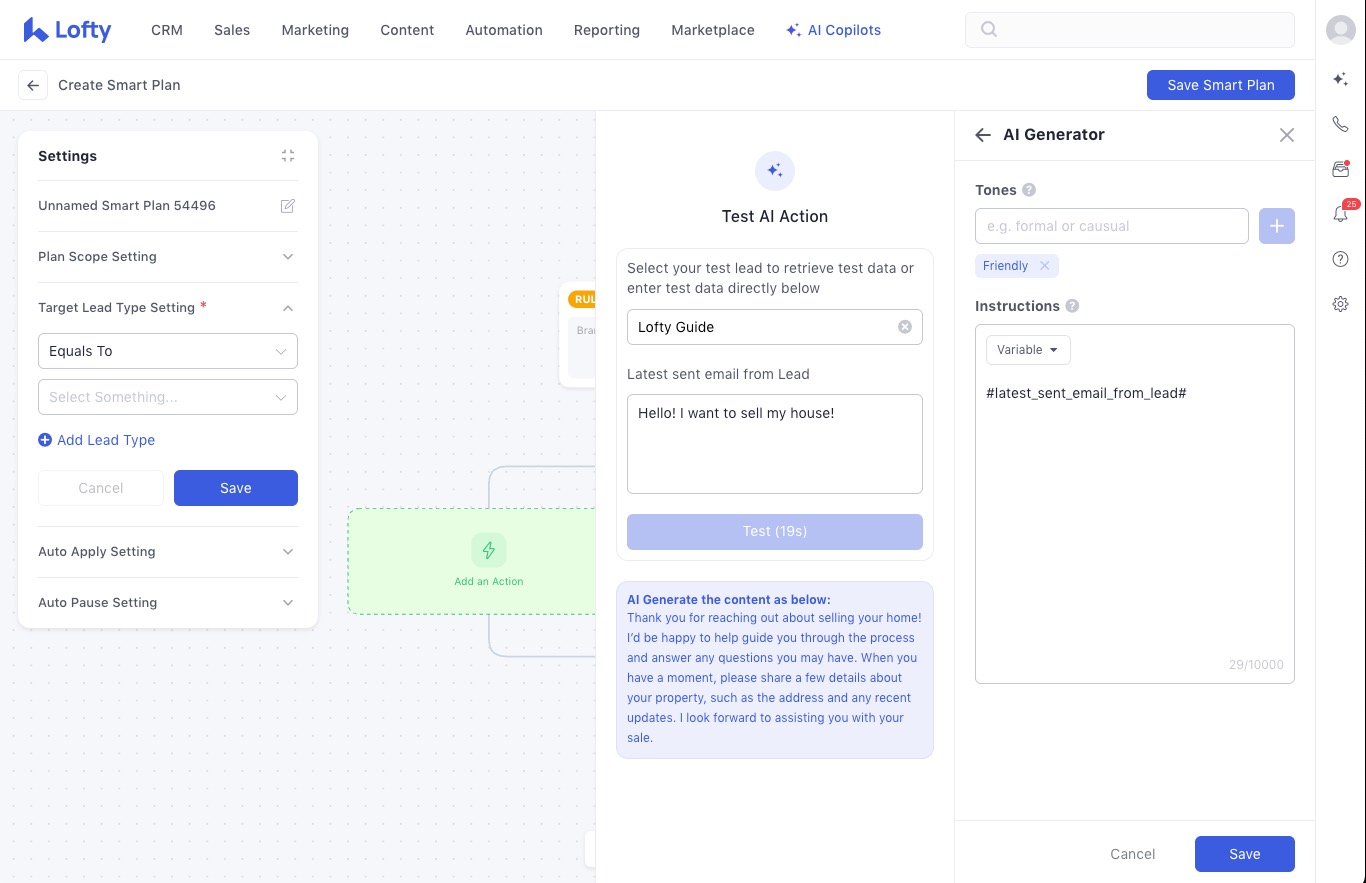Image resolution: width=1366 pixels, height=883 pixels.
Task: Open the Variable dropdown in Instructions
Action: 1027,350
